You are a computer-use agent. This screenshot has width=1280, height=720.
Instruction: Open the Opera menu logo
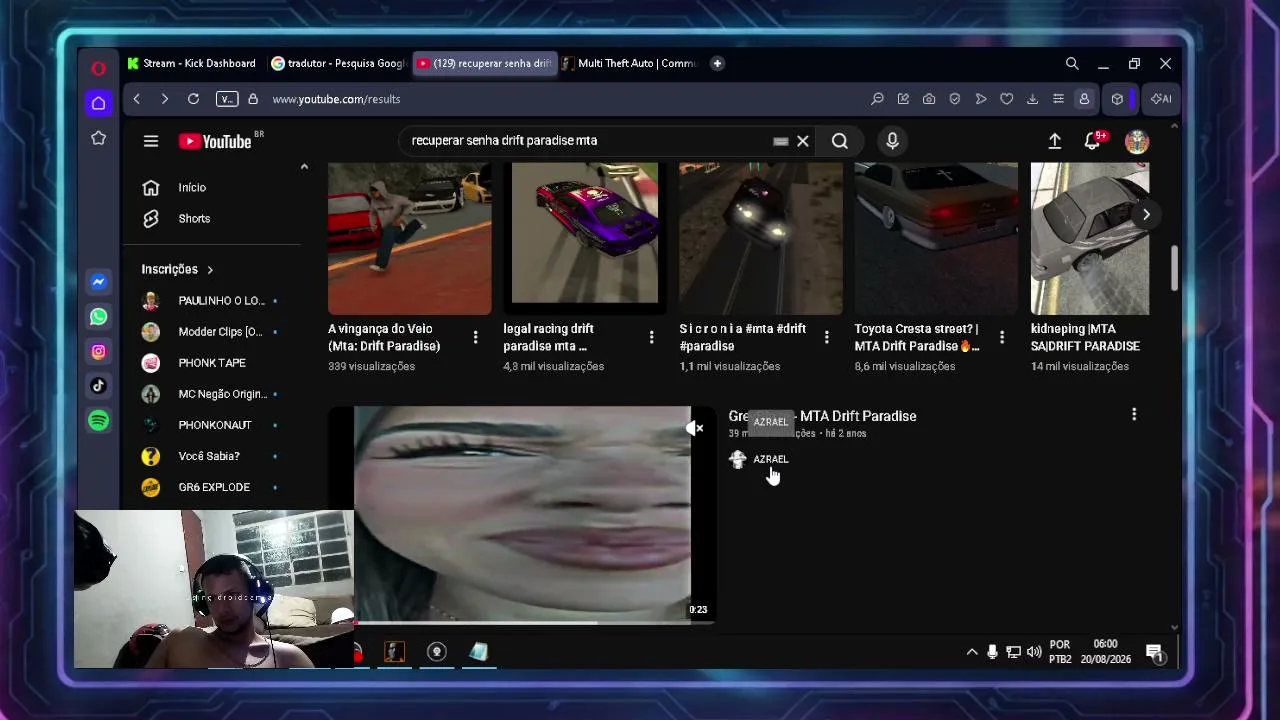(x=98, y=68)
